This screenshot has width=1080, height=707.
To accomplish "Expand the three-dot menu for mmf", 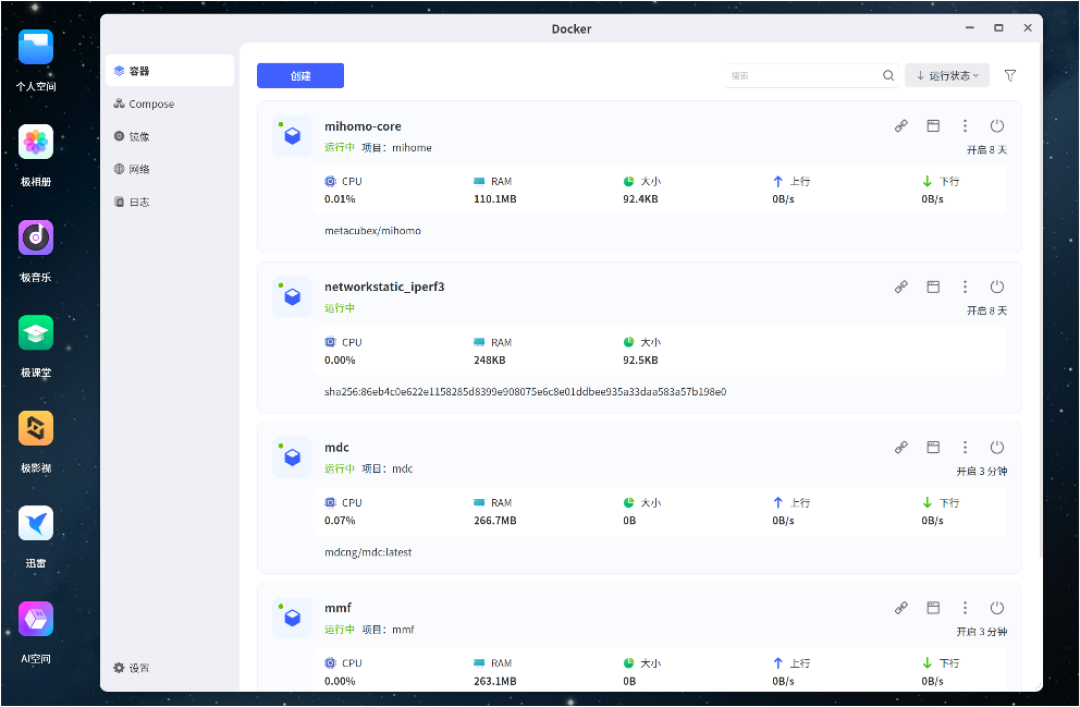I will click(965, 608).
